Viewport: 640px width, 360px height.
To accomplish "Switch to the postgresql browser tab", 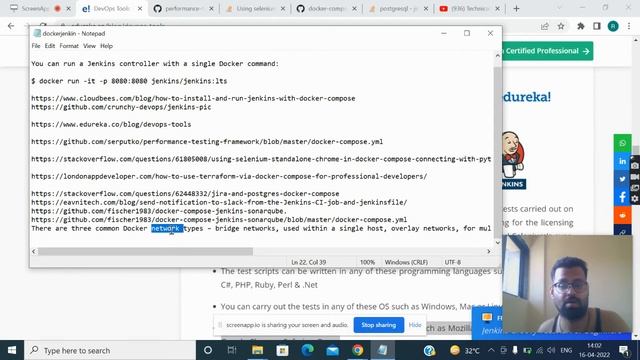I will (x=398, y=8).
